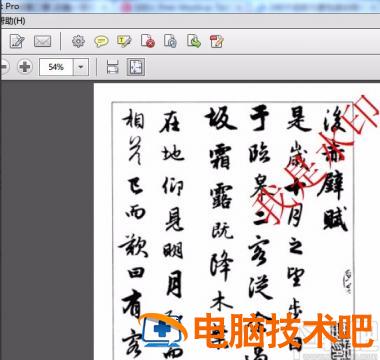Open the Help (H) menu
Viewport: 380px width, 360px height.
click(x=13, y=21)
